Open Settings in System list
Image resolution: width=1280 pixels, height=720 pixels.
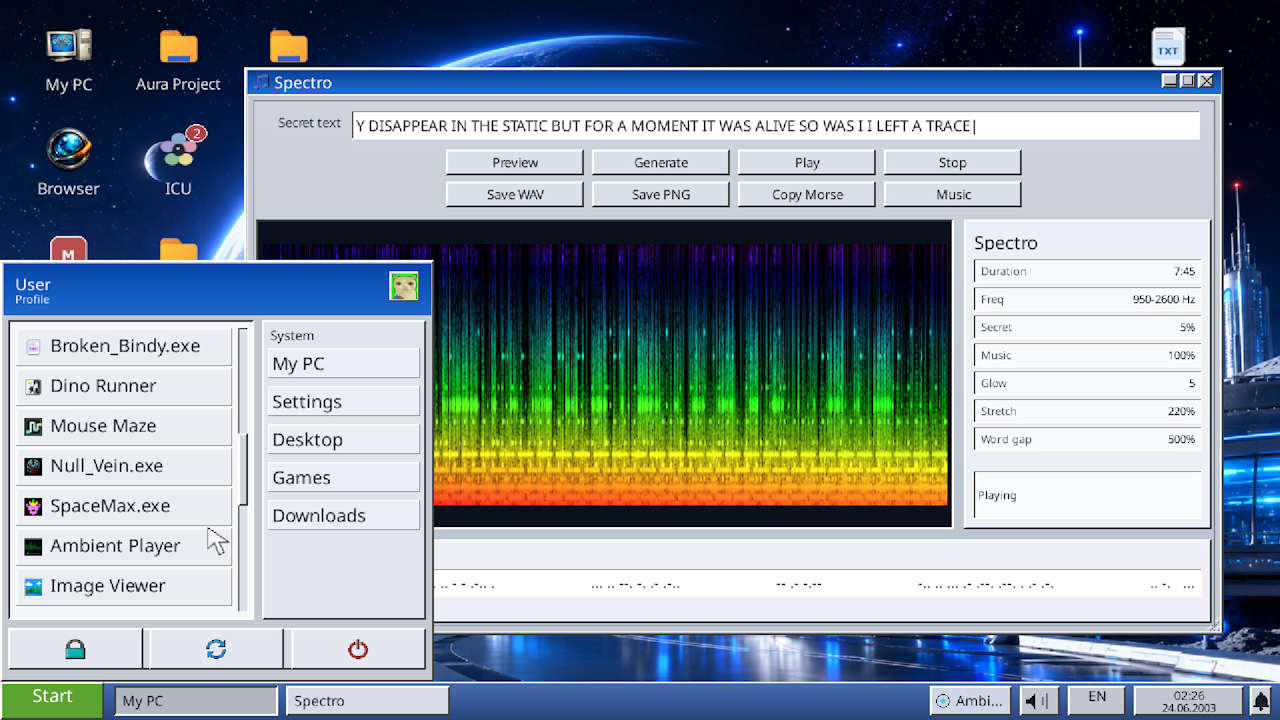tap(344, 402)
